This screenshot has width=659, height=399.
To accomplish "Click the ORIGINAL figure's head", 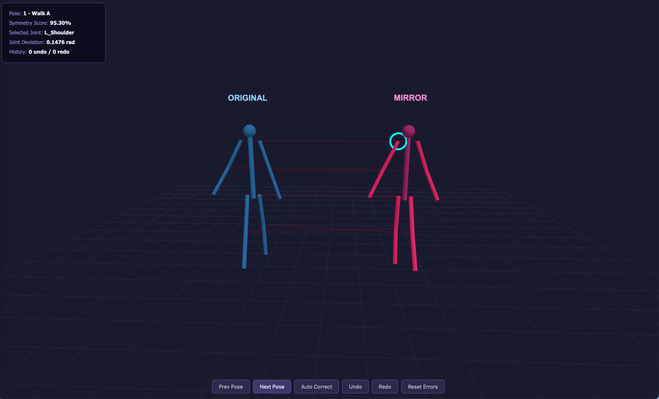I will click(250, 131).
